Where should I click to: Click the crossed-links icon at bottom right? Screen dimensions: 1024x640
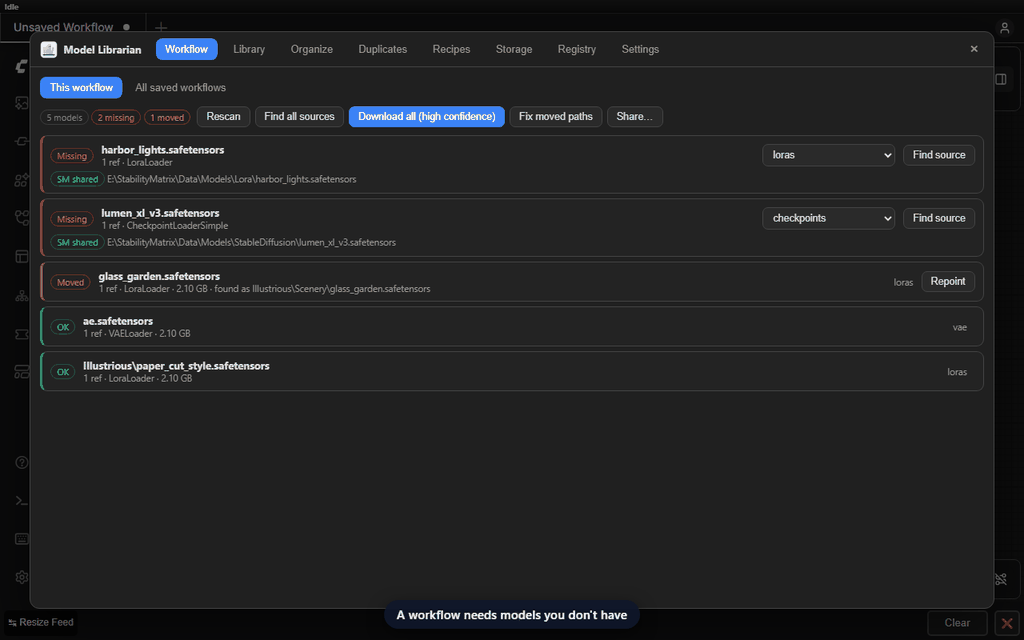tap(1000, 579)
